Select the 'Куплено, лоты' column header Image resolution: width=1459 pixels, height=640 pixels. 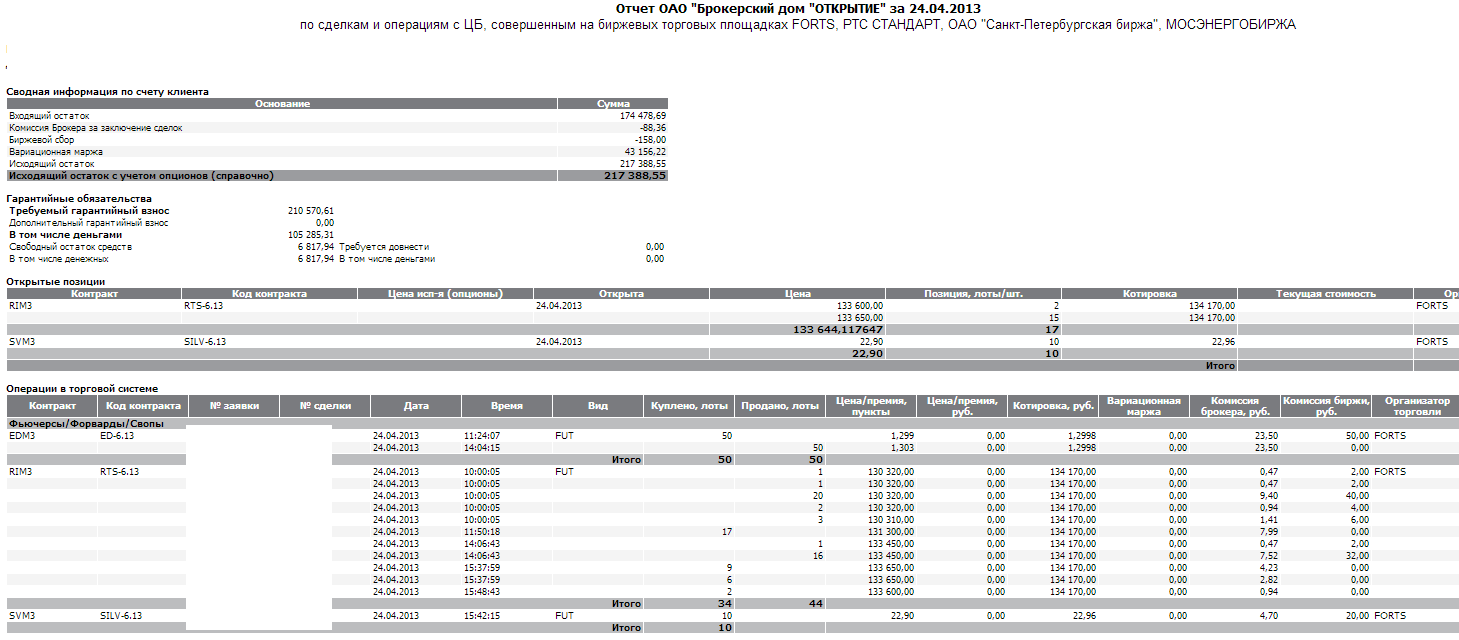(x=688, y=406)
